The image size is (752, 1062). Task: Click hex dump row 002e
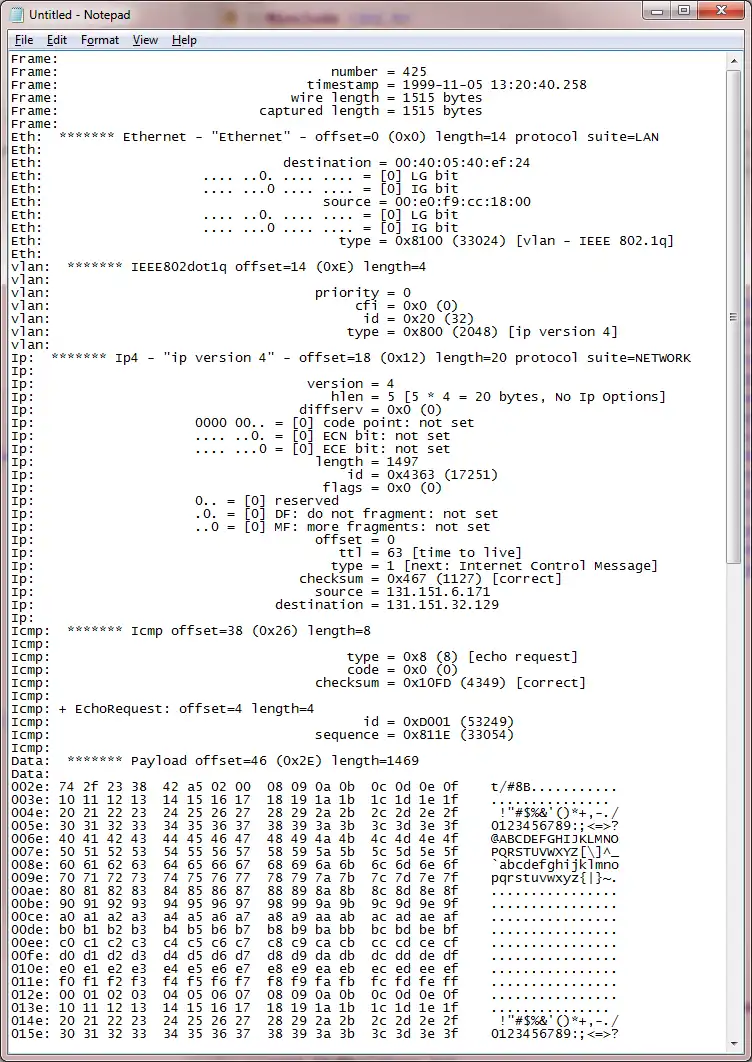point(315,787)
